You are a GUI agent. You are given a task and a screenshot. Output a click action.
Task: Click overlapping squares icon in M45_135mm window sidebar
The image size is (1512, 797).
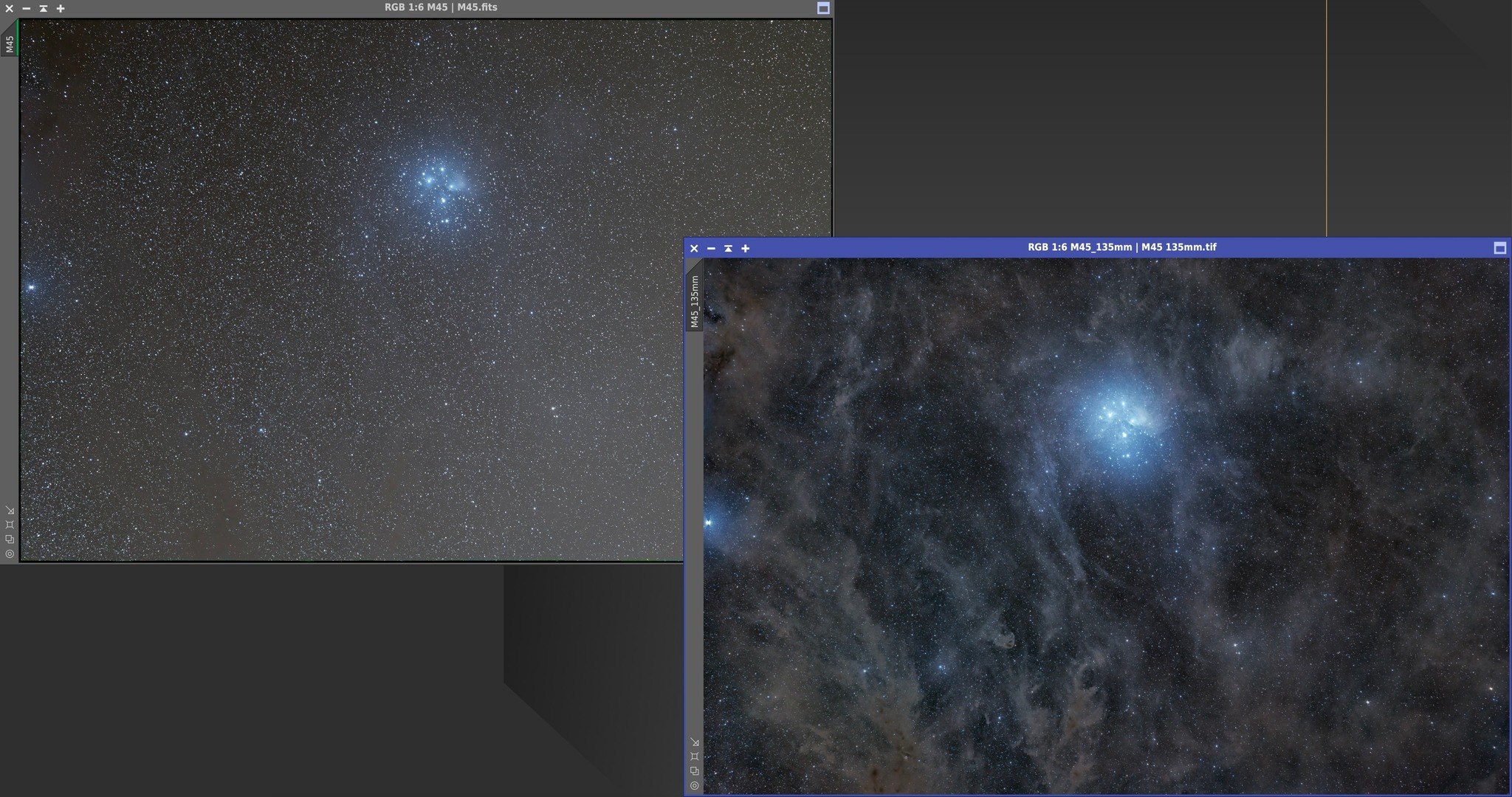pyautogui.click(x=694, y=771)
